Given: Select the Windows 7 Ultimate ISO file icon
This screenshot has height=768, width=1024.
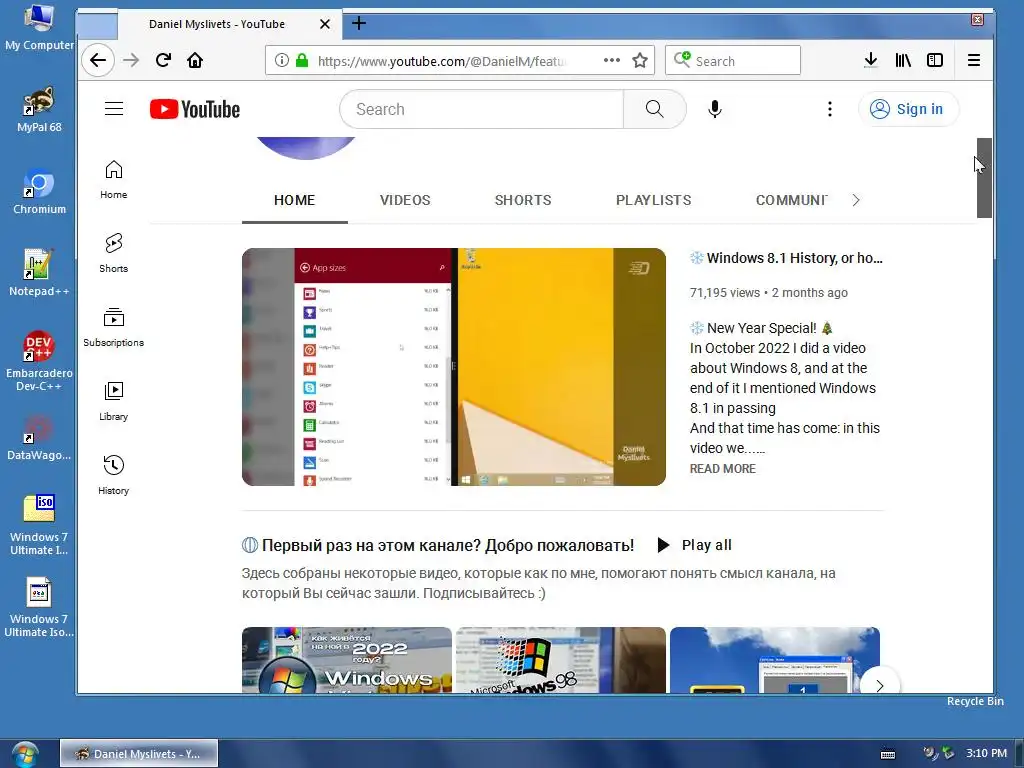Looking at the screenshot, I should [x=39, y=525].
